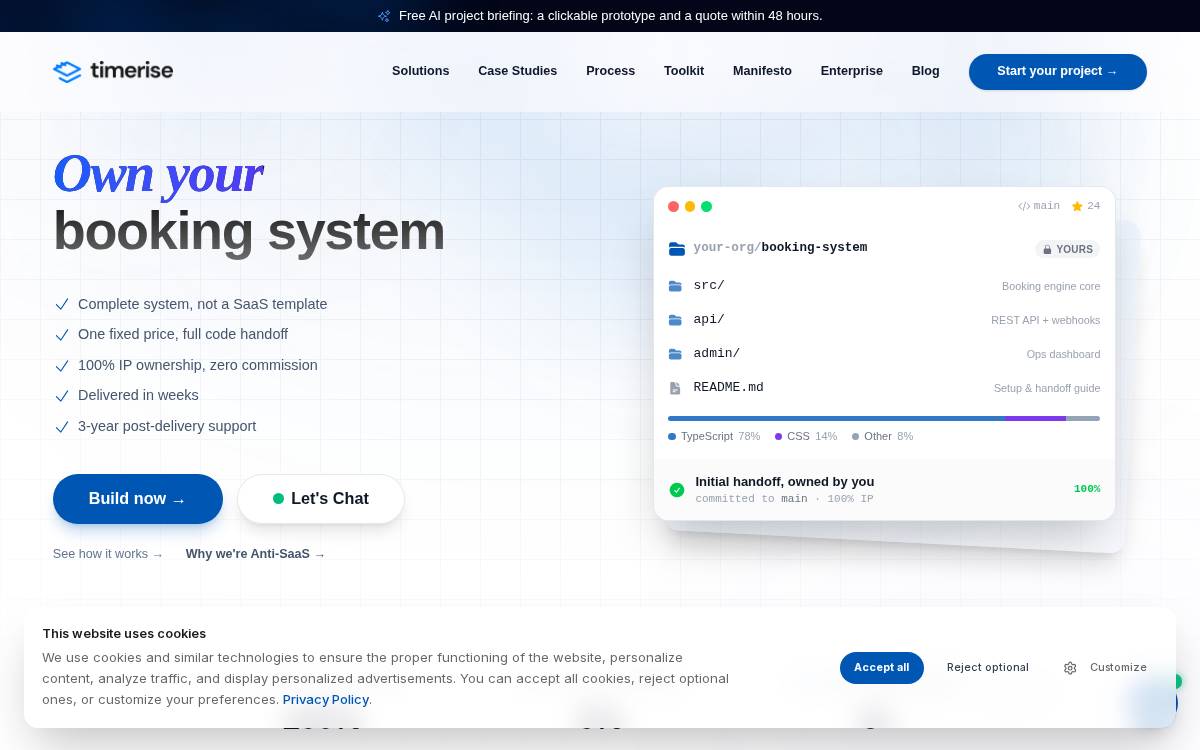Screen dimensions: 1200x750
Task: Open the Manifesto page
Action: (x=762, y=71)
